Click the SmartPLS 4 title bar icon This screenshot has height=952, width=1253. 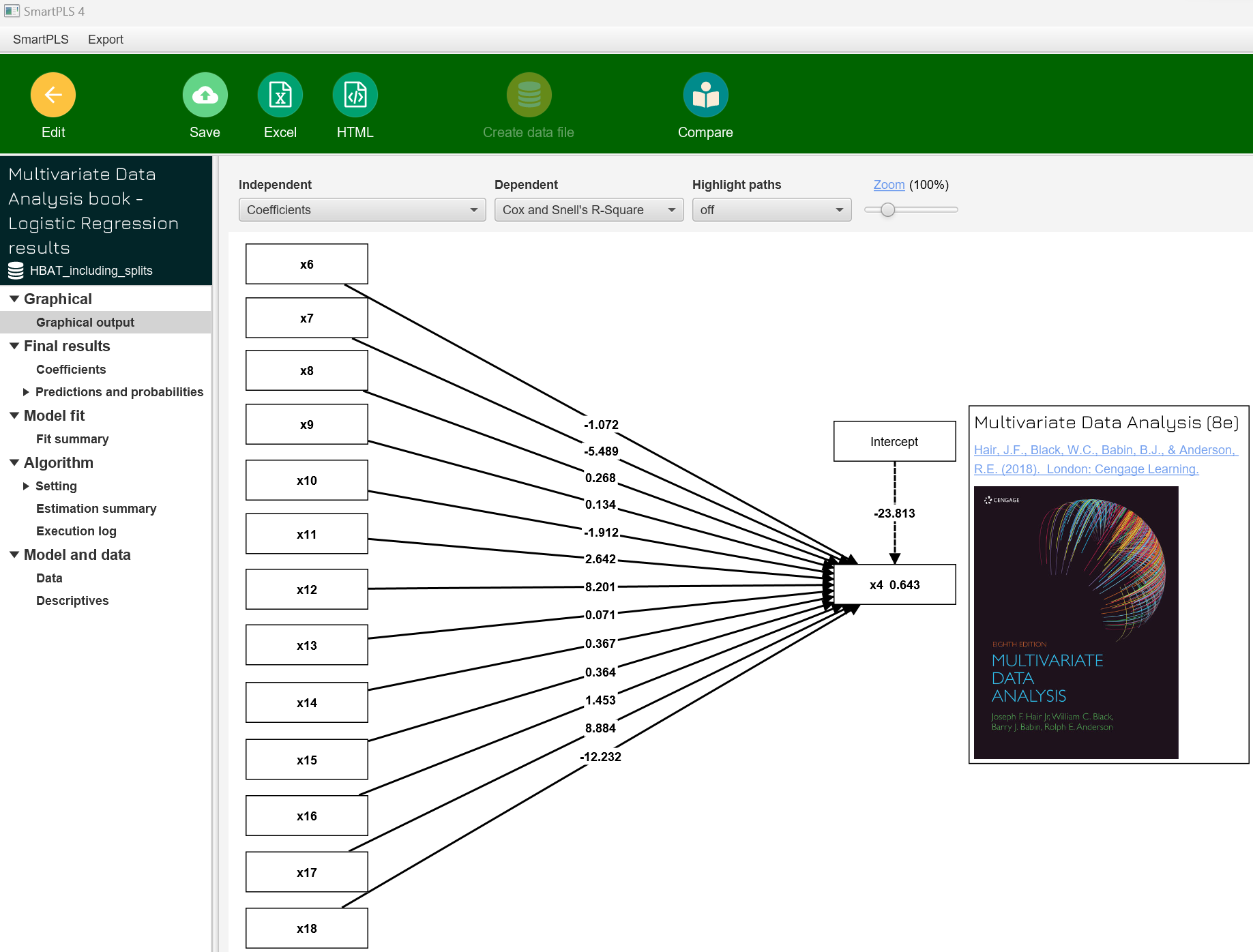point(12,11)
